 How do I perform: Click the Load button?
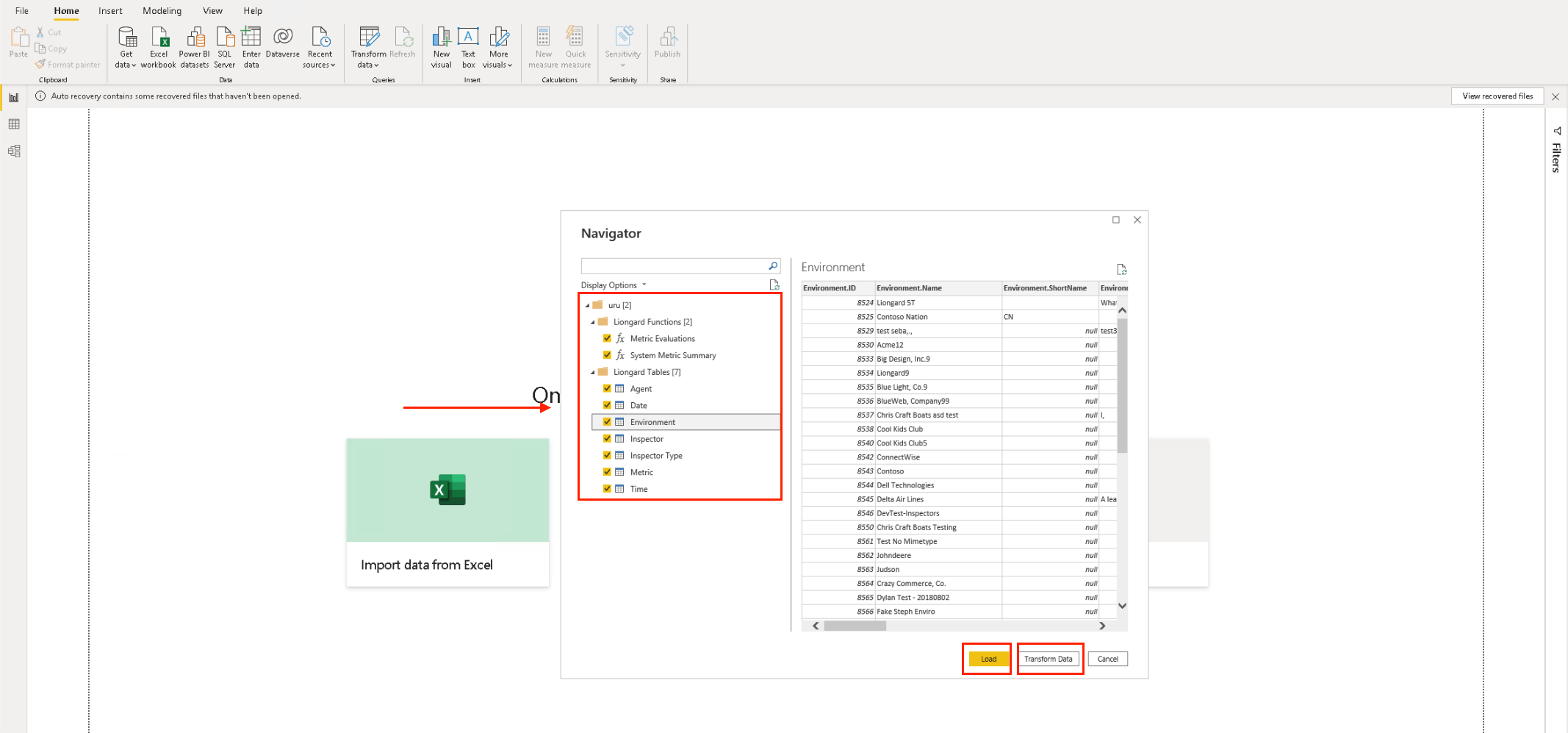pyautogui.click(x=988, y=659)
